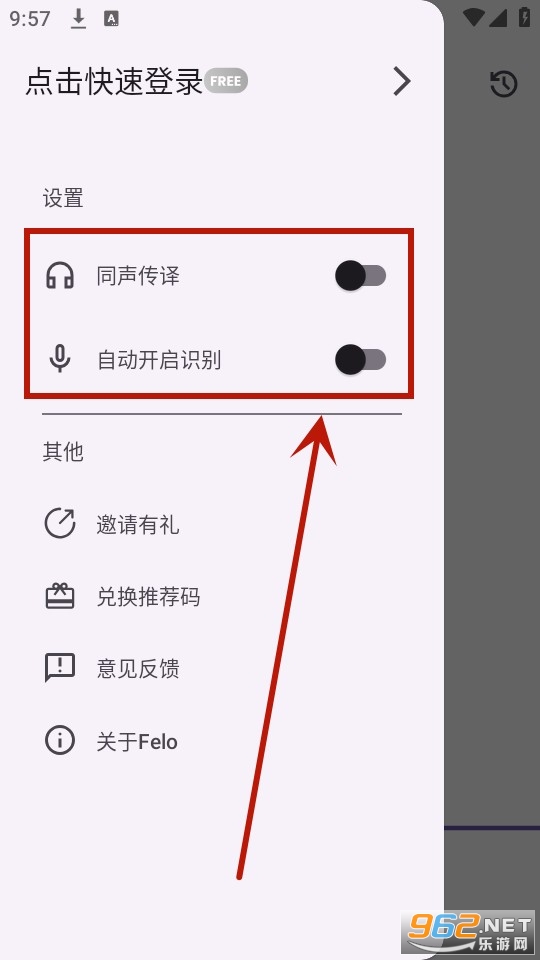Expand login with the right chevron arrow
The width and height of the screenshot is (540, 960).
coord(402,81)
